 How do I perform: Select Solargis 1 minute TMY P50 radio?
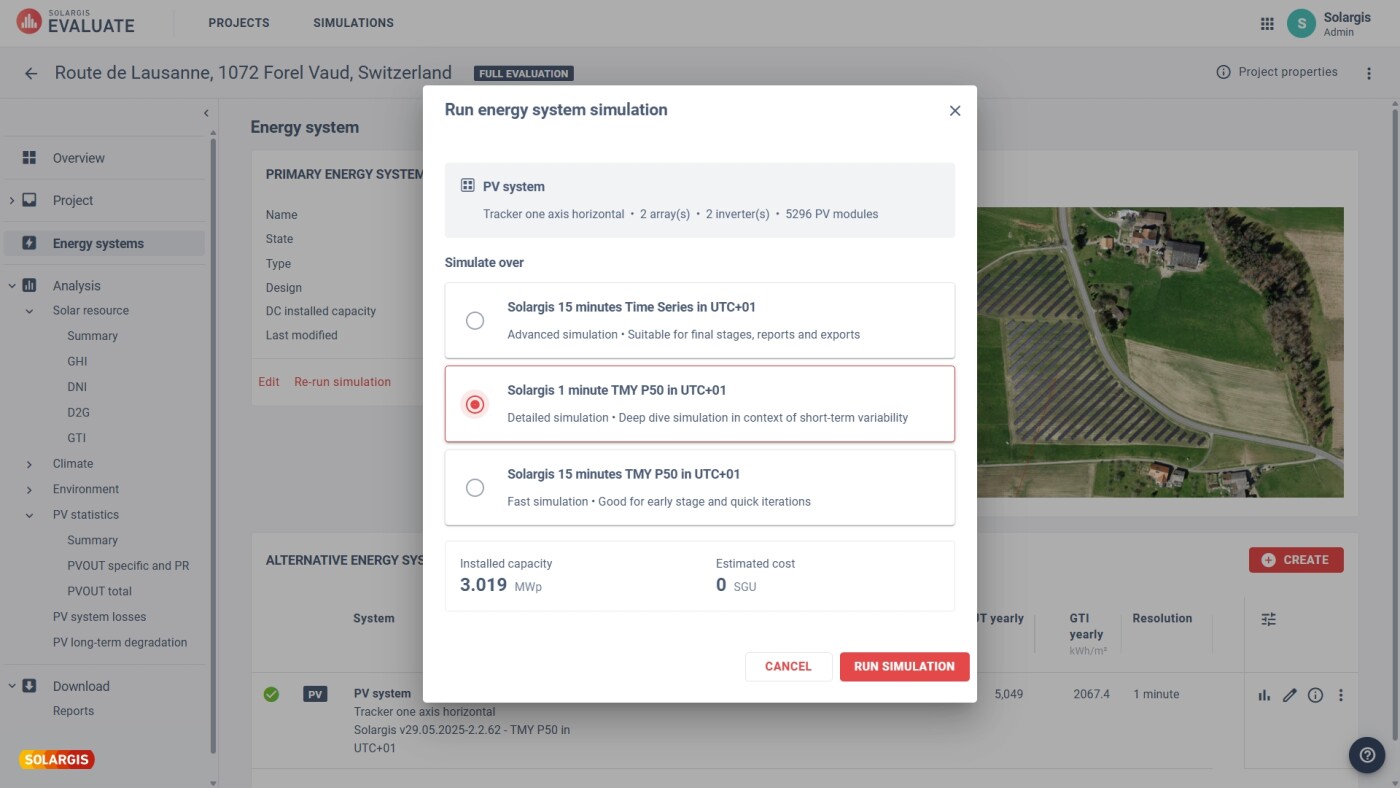click(x=475, y=404)
